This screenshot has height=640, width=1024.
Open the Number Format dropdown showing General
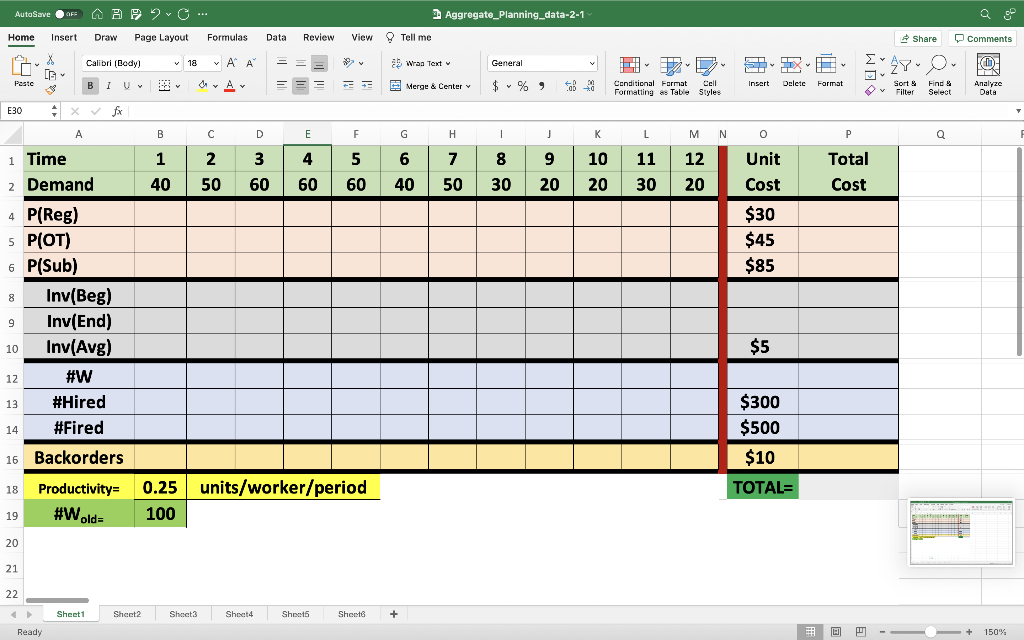(541, 62)
